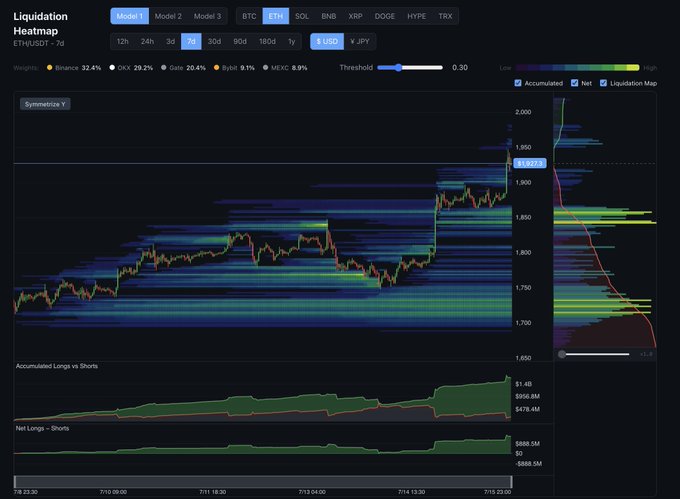This screenshot has height=499, width=680.
Task: Switch currency to ¥ JPY
Action: click(360, 41)
